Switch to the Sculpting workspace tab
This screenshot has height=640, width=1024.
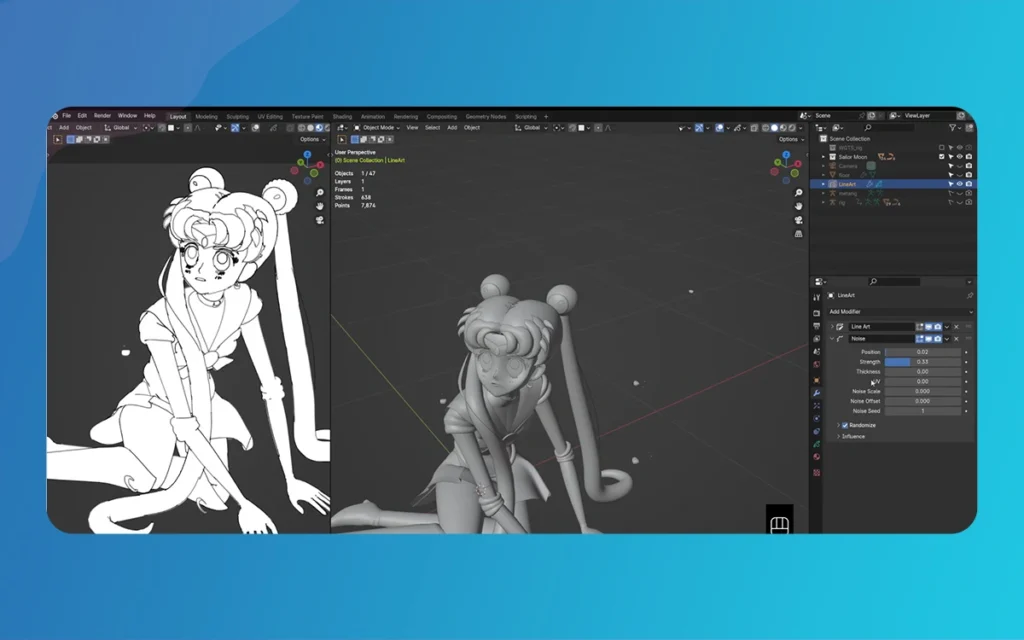point(237,117)
